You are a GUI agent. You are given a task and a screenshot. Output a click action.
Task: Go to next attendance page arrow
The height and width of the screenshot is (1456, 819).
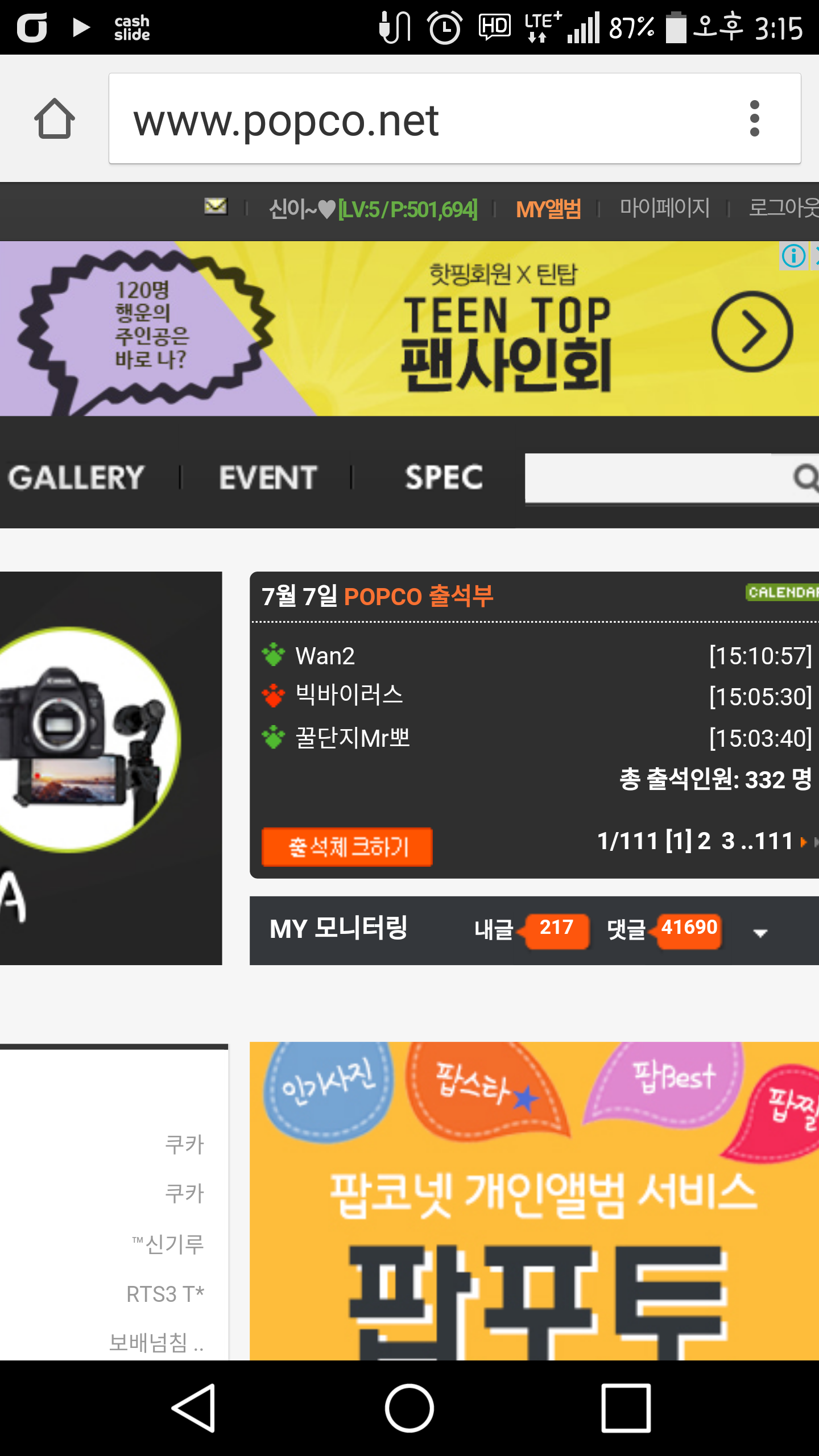tap(804, 842)
